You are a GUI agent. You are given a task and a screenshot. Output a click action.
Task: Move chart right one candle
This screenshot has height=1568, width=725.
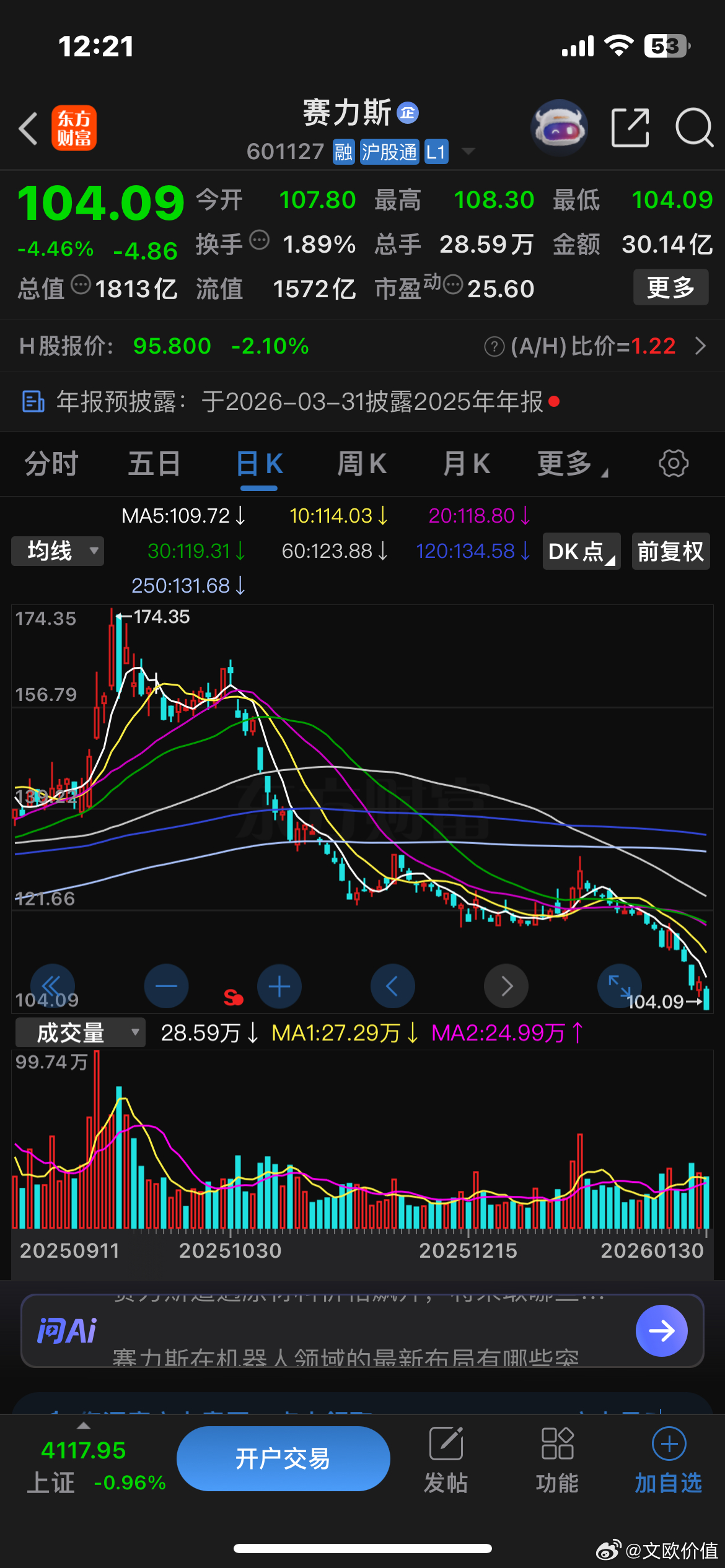pyautogui.click(x=506, y=986)
